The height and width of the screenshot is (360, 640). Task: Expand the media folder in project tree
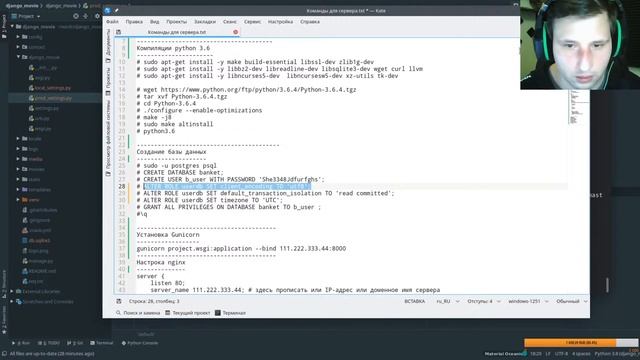[18, 159]
